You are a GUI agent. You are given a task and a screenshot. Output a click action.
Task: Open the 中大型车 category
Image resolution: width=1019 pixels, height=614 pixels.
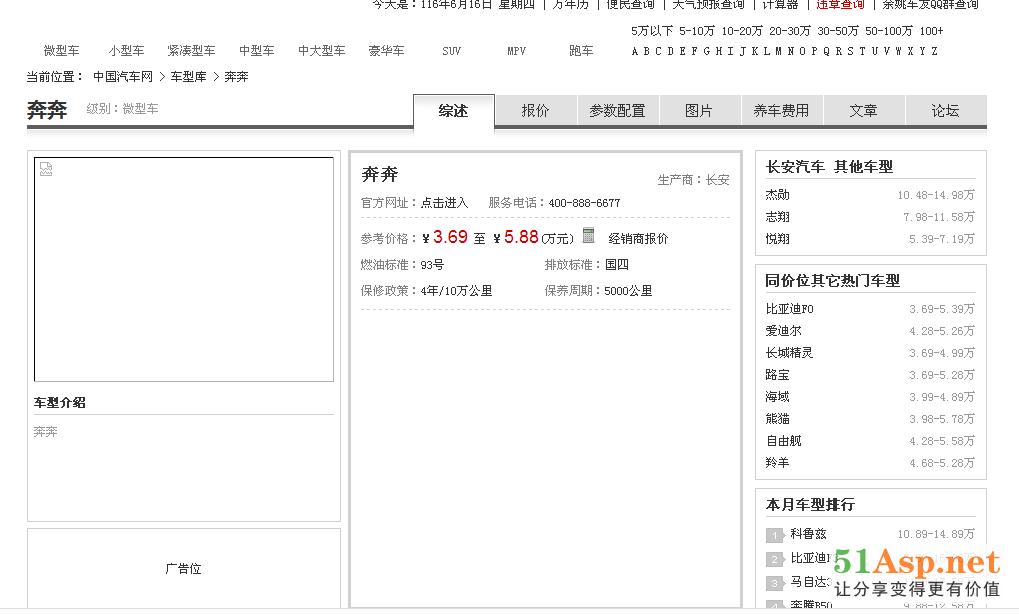click(322, 51)
